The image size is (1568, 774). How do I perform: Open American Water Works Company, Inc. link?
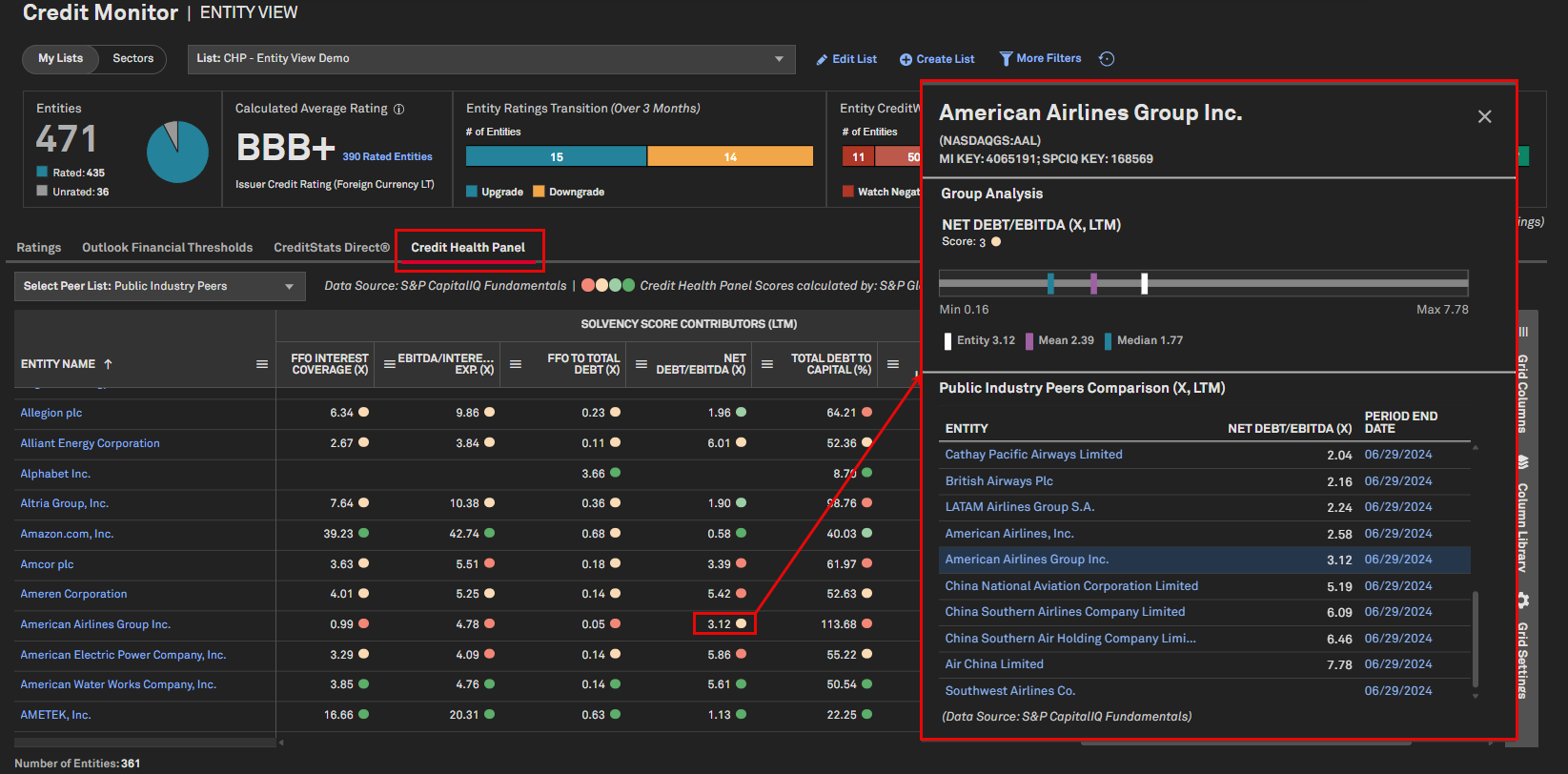point(118,684)
